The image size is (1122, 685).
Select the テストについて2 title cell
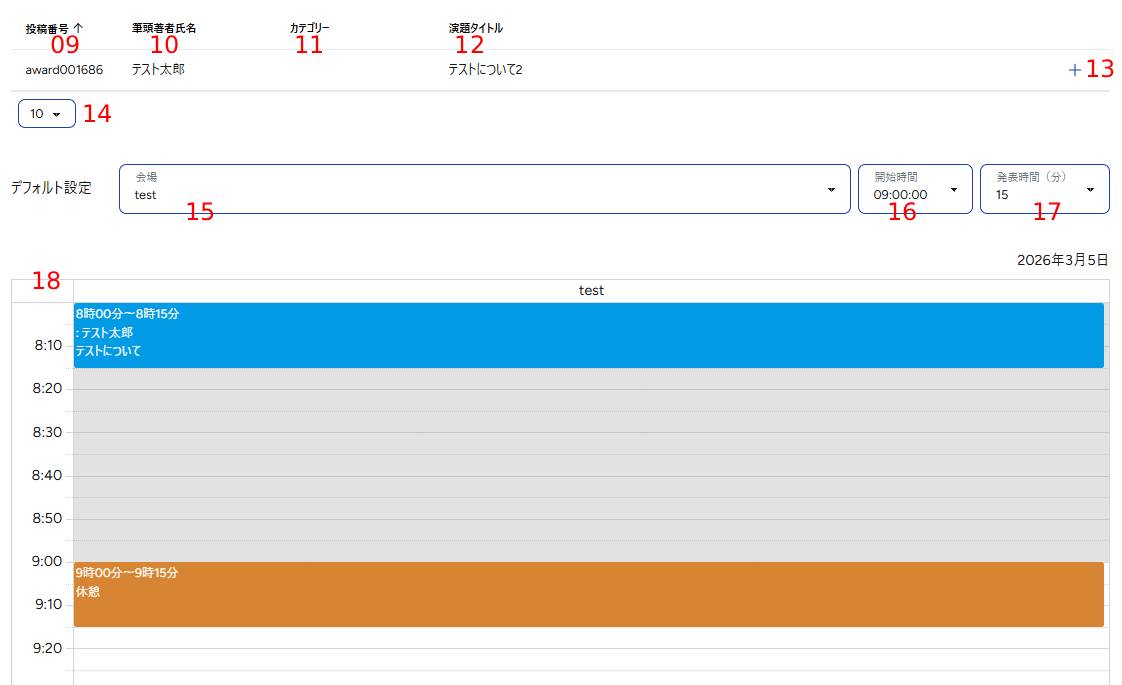click(485, 70)
